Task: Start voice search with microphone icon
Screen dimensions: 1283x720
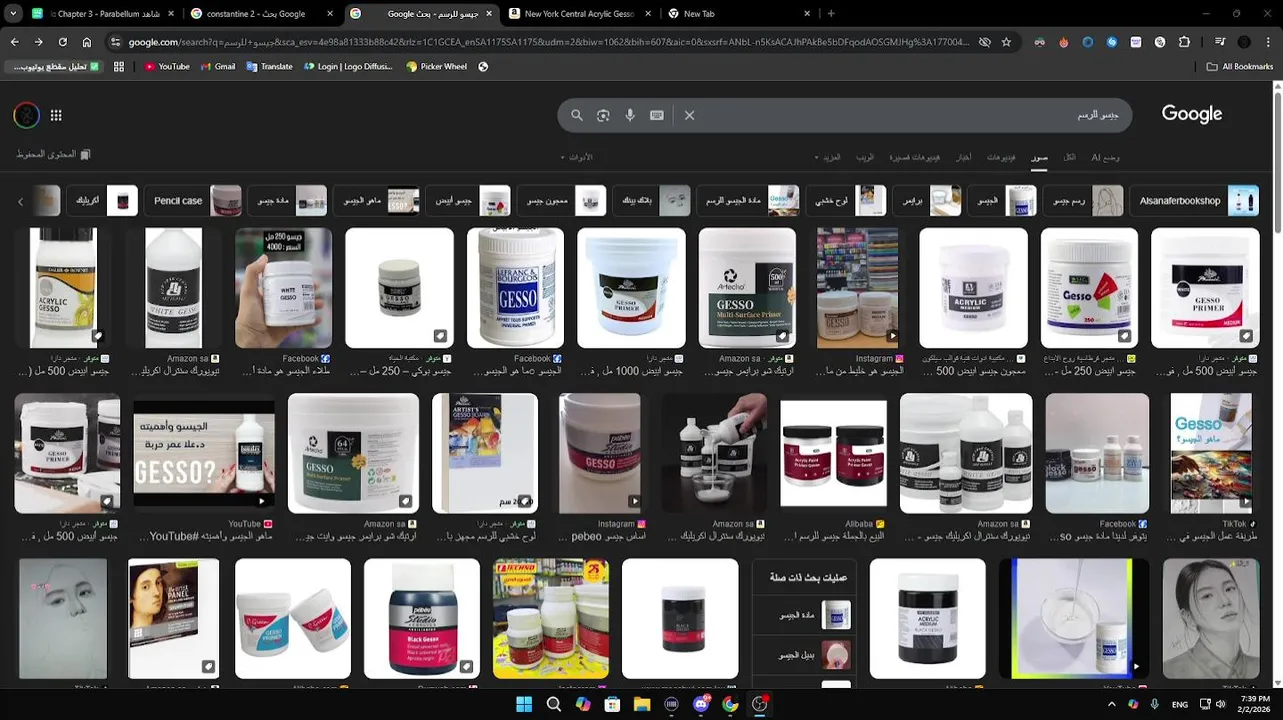Action: pyautogui.click(x=630, y=115)
